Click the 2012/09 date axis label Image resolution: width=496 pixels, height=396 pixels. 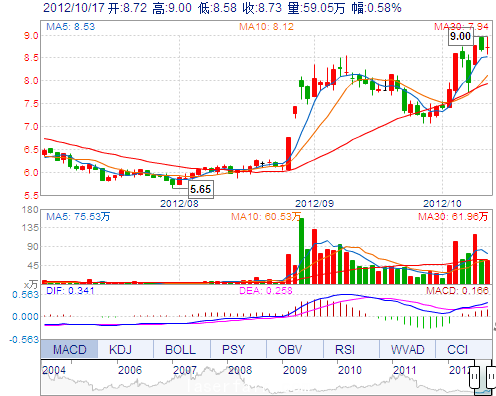(314, 203)
